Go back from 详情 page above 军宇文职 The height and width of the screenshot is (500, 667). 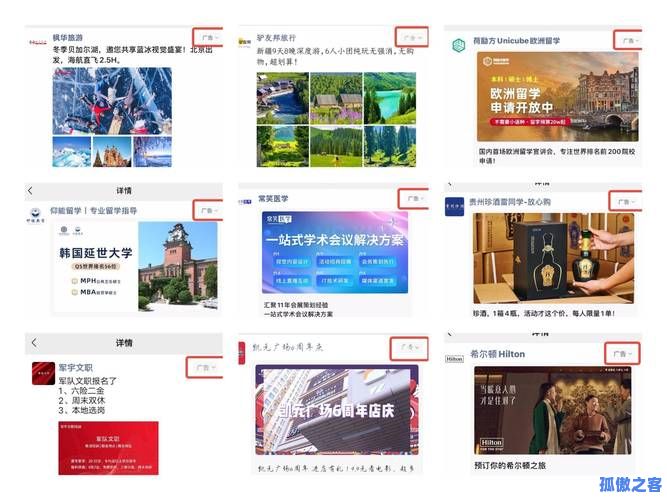(34, 343)
